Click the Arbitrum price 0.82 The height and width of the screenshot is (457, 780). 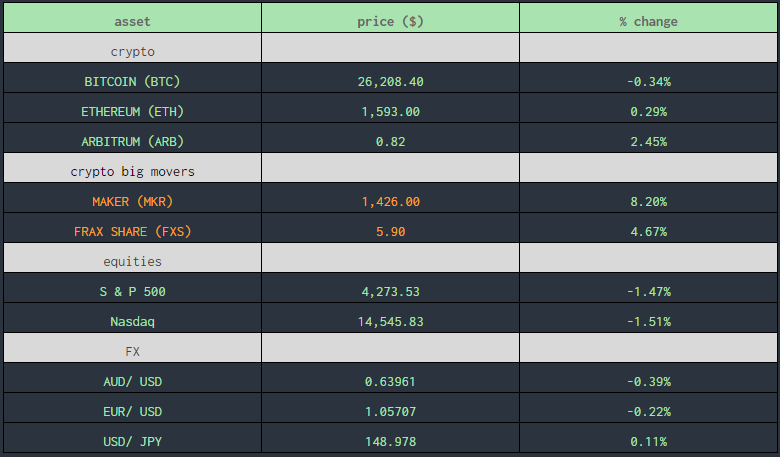click(390, 142)
